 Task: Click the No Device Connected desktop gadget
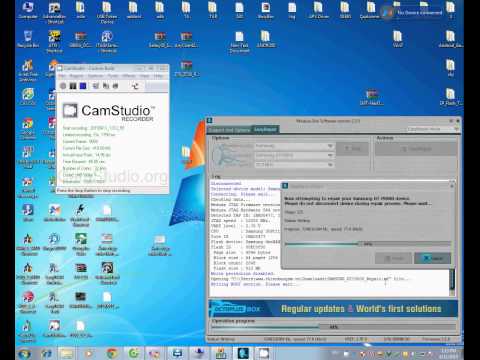[412, 13]
